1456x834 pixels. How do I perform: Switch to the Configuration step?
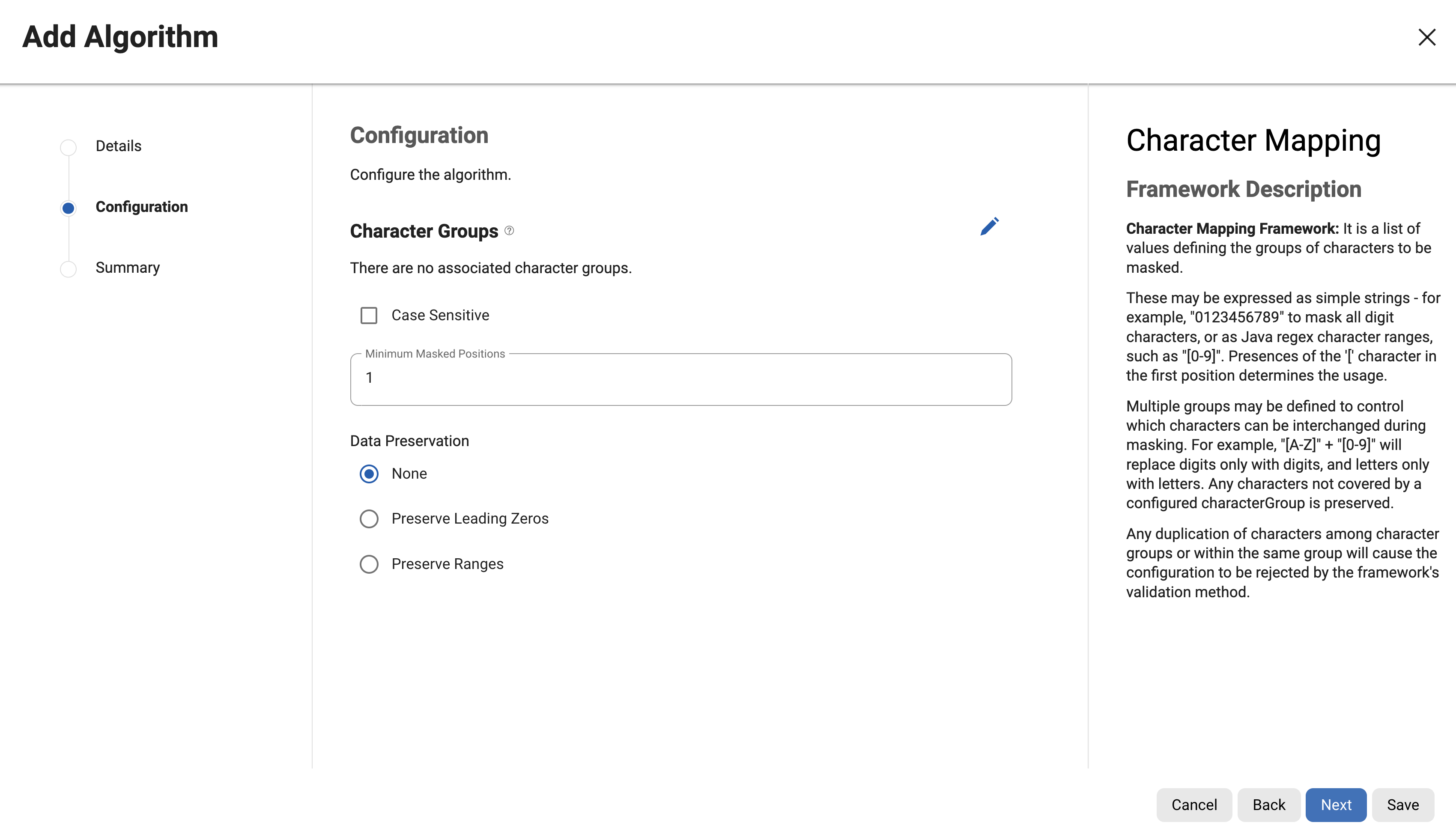141,207
